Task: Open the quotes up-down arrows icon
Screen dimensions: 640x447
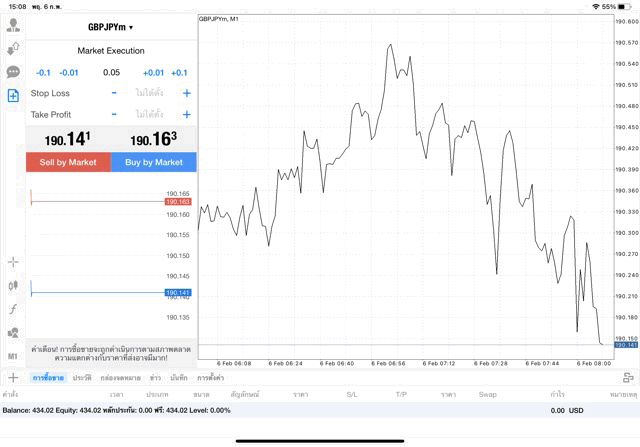Action: click(x=13, y=49)
